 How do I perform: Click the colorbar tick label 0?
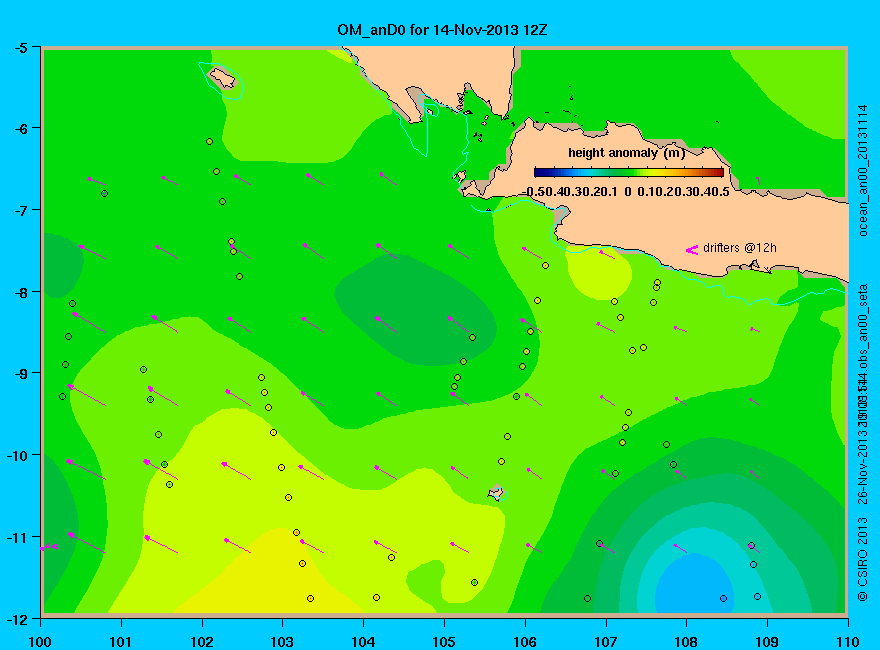627,191
